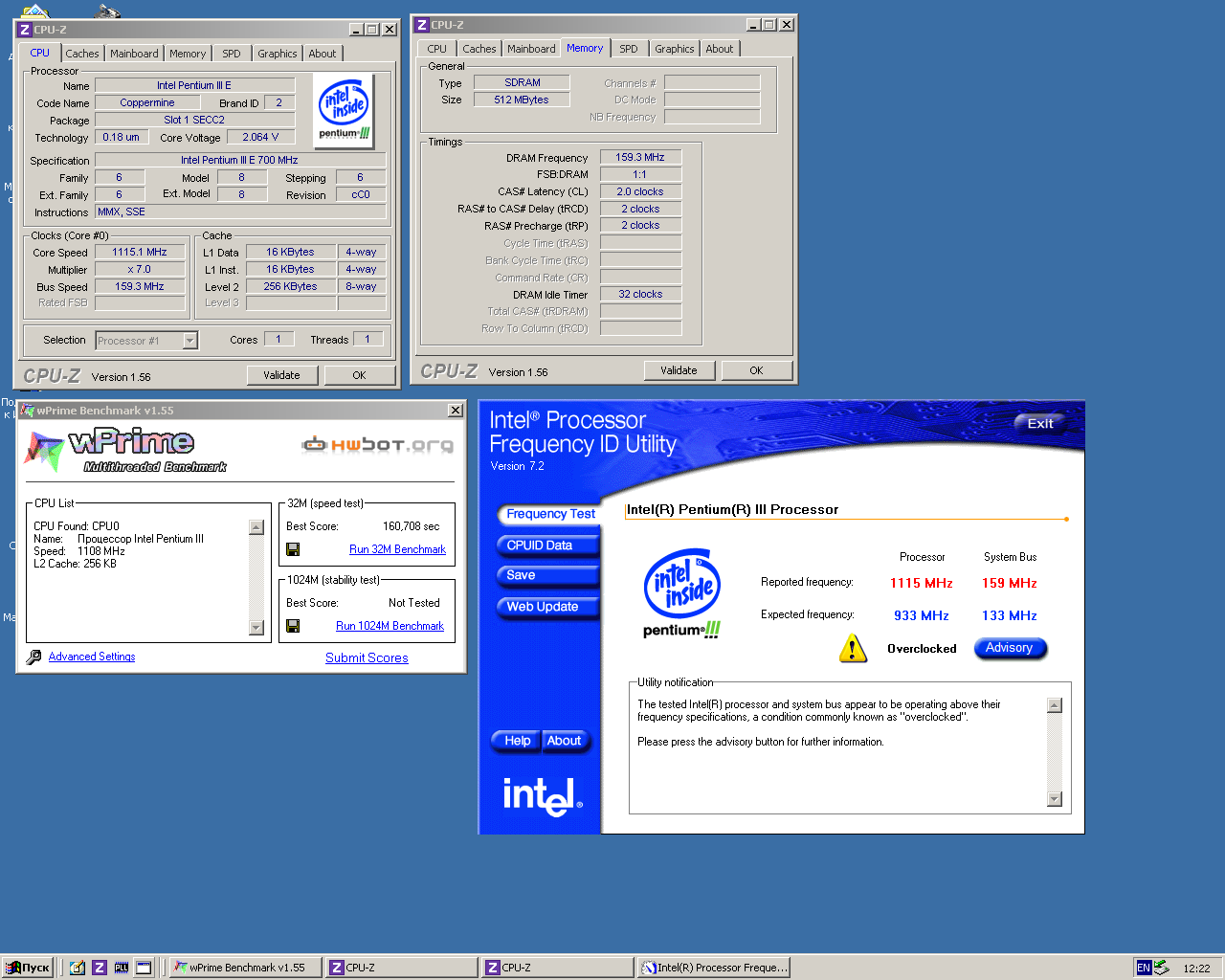Open the disabled Processor #1 selection dropdown
This screenshot has height=980, width=1225.
coord(146,341)
